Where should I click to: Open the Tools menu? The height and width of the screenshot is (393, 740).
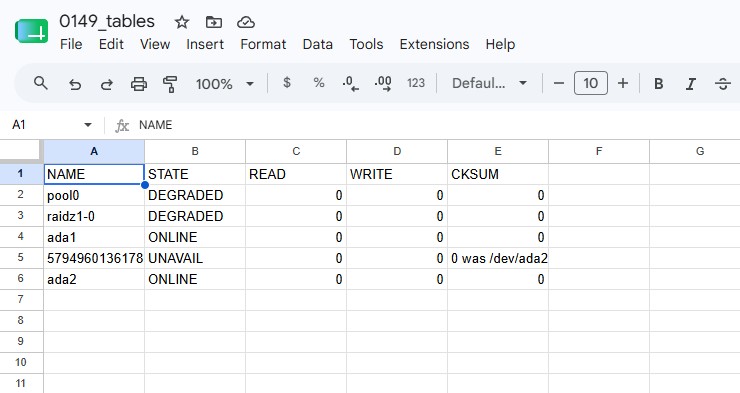[366, 44]
